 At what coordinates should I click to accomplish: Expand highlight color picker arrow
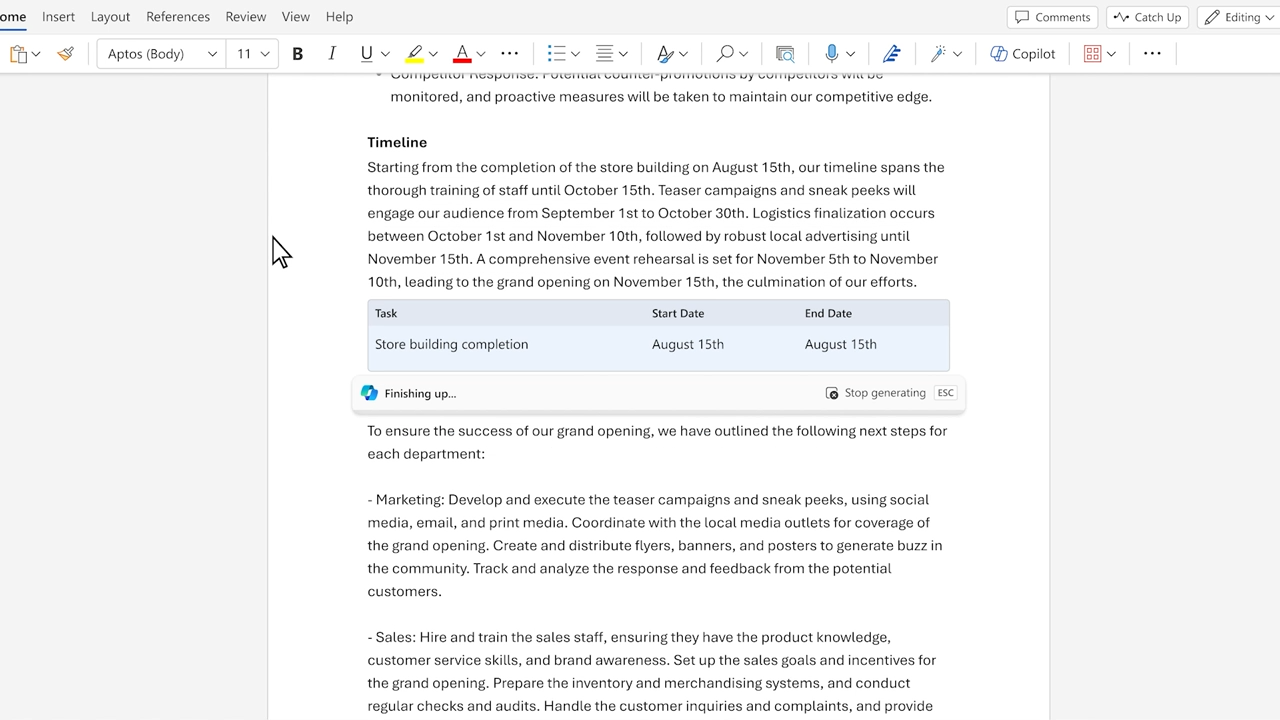433,54
